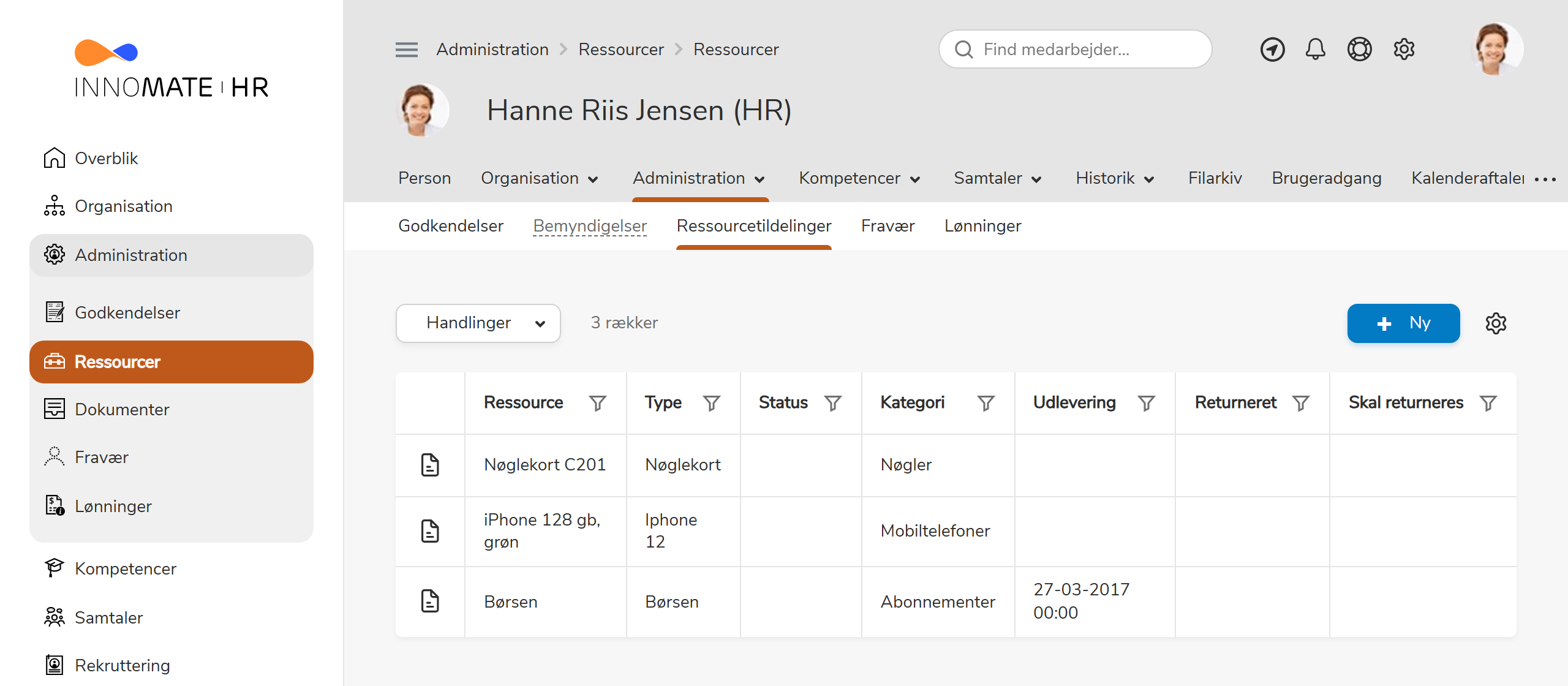Select Ressourcer in sidebar
This screenshot has width=1568, height=686.
(171, 362)
